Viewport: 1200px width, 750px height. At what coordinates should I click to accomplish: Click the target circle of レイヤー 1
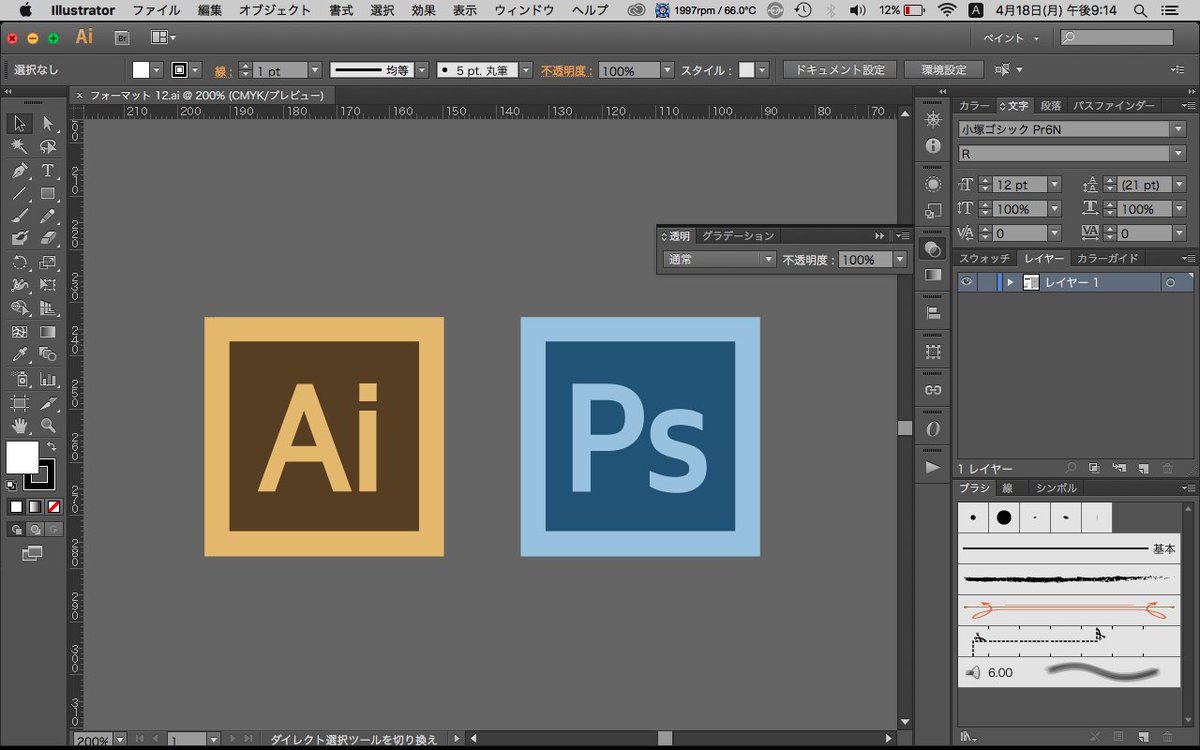tap(1169, 283)
